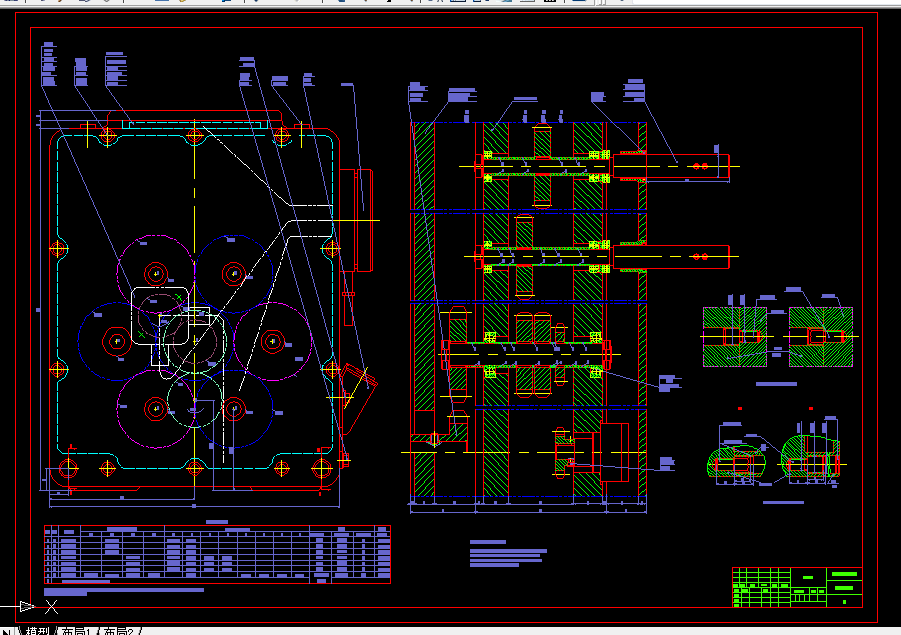The width and height of the screenshot is (901, 635).
Task: Open the 布局1 layout tab
Action: click(x=76, y=631)
